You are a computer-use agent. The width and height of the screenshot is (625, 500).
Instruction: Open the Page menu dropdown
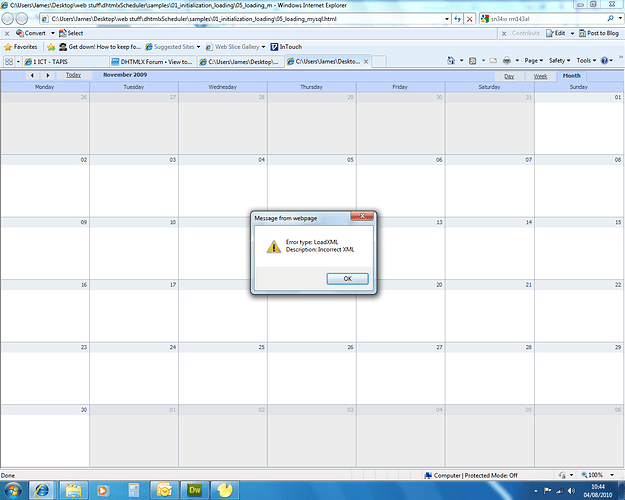[x=533, y=61]
